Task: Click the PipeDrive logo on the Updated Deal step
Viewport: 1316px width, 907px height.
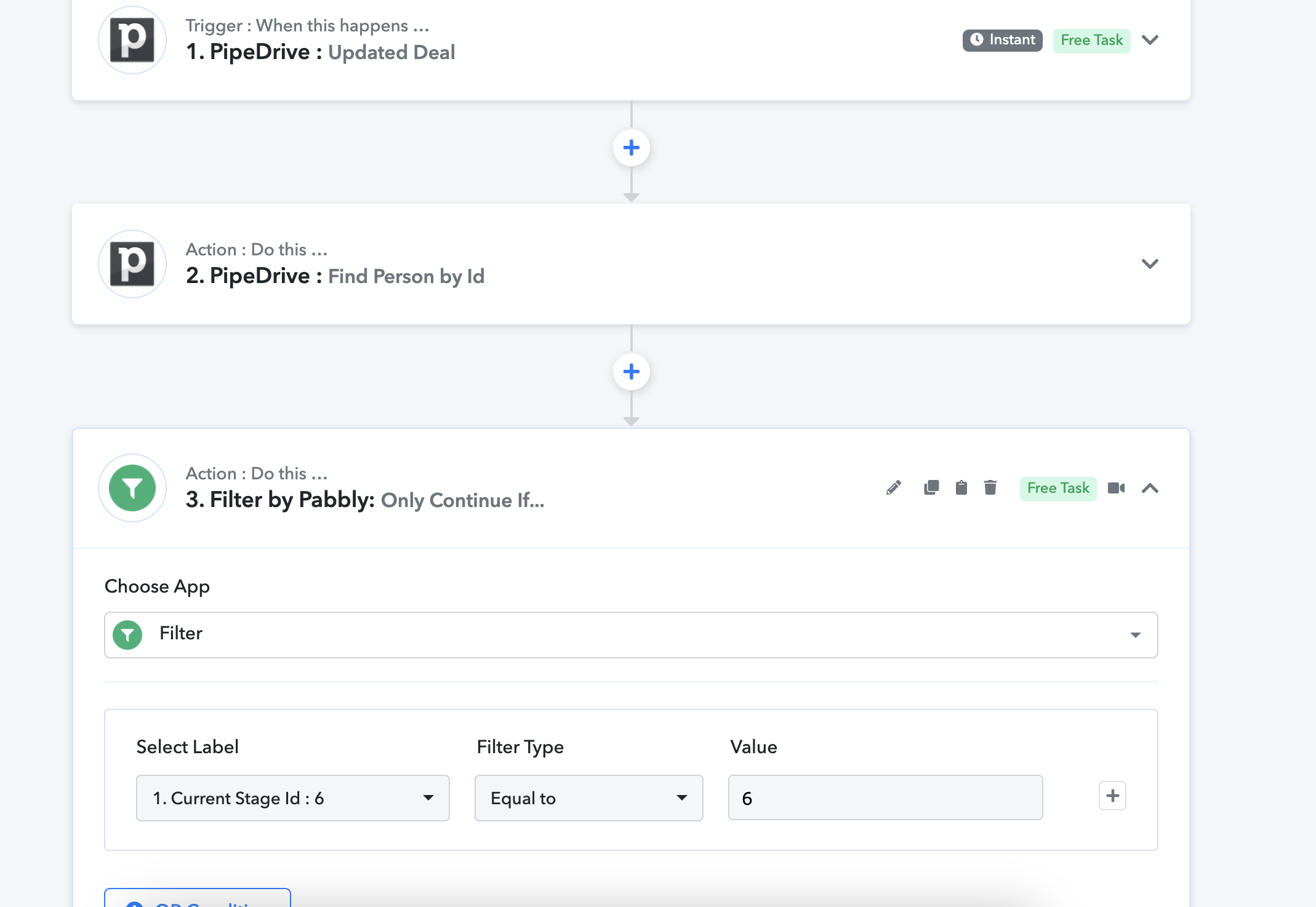Action: 132,40
